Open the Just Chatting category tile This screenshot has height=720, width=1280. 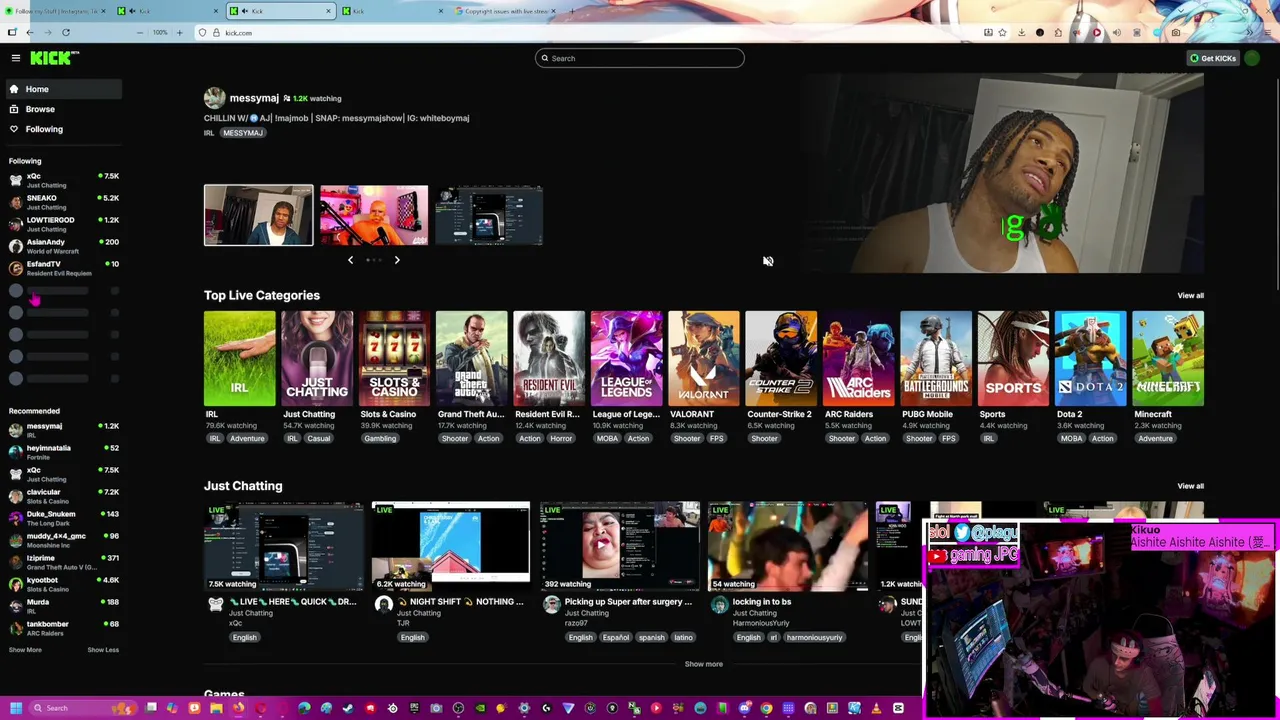coord(317,359)
